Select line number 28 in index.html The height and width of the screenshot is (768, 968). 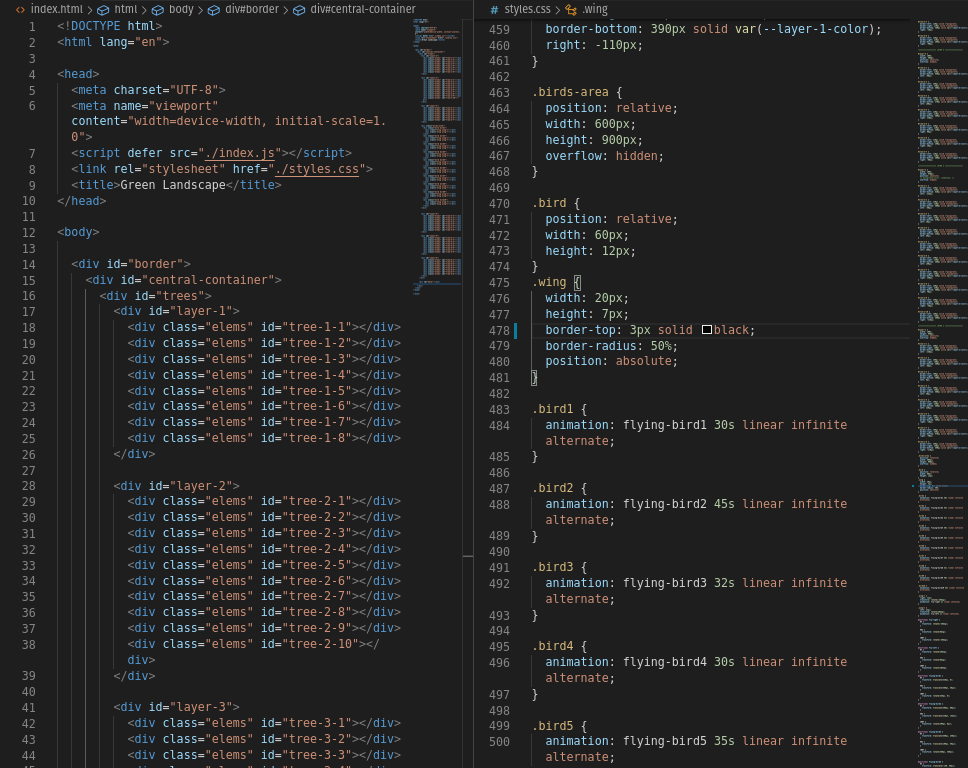pyautogui.click(x=28, y=486)
